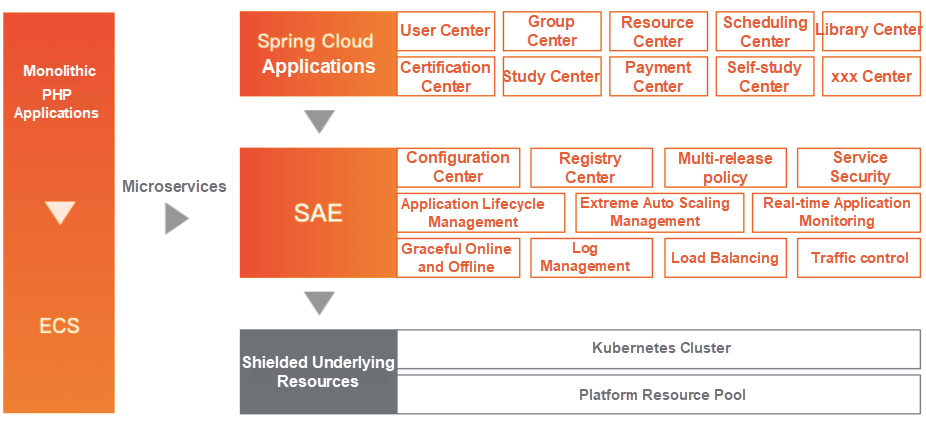Screen dimensions: 926x422
Task: Click the Study Center box
Action: (x=552, y=76)
